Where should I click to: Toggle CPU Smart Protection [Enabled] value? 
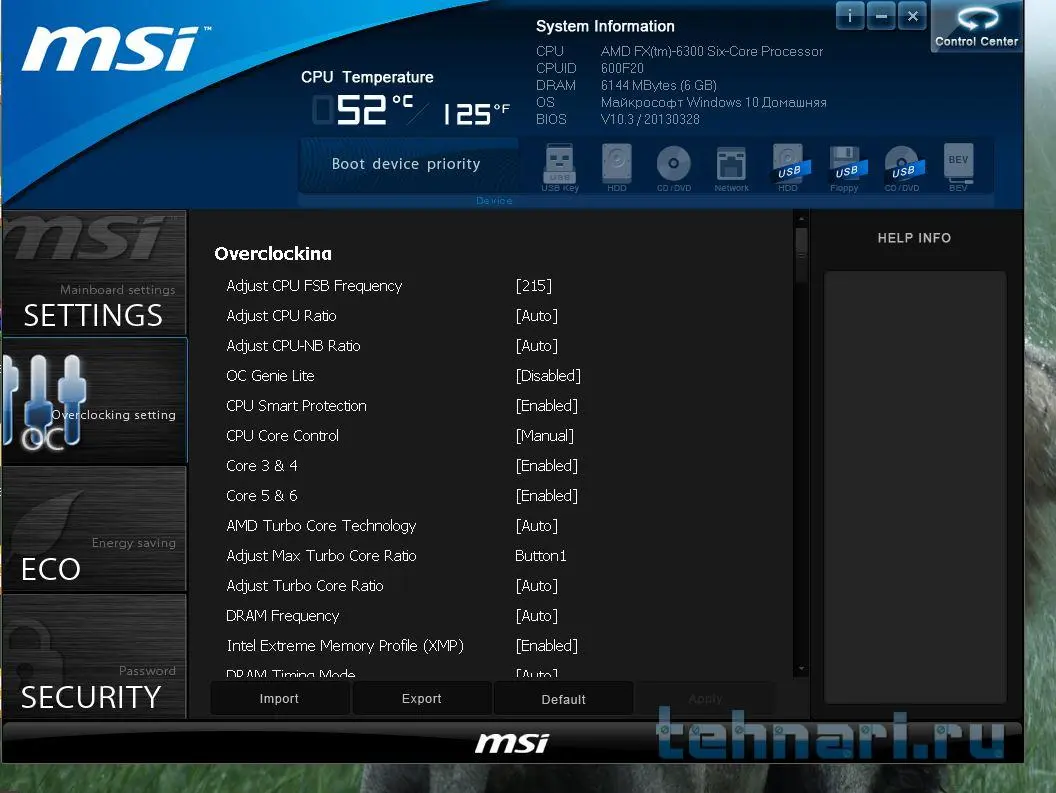click(x=546, y=406)
